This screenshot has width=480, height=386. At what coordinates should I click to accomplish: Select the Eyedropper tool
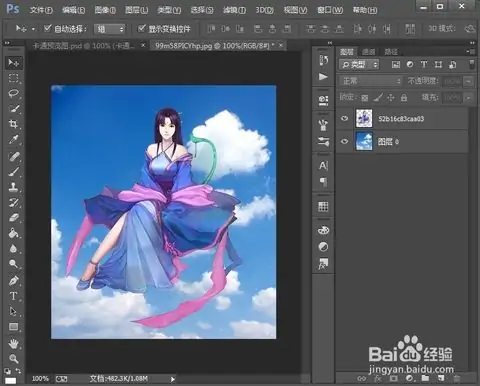click(14, 140)
